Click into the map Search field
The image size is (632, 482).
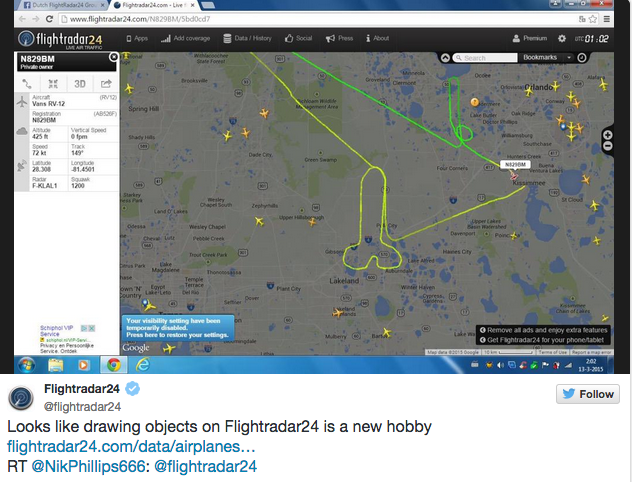(x=485, y=58)
